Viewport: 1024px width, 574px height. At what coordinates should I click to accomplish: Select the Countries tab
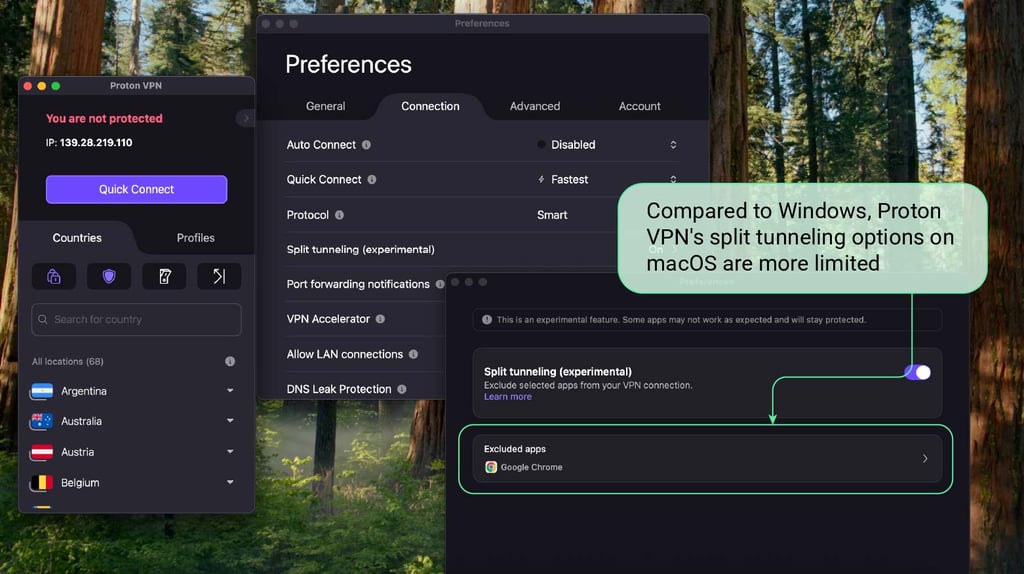pyautogui.click(x=77, y=238)
